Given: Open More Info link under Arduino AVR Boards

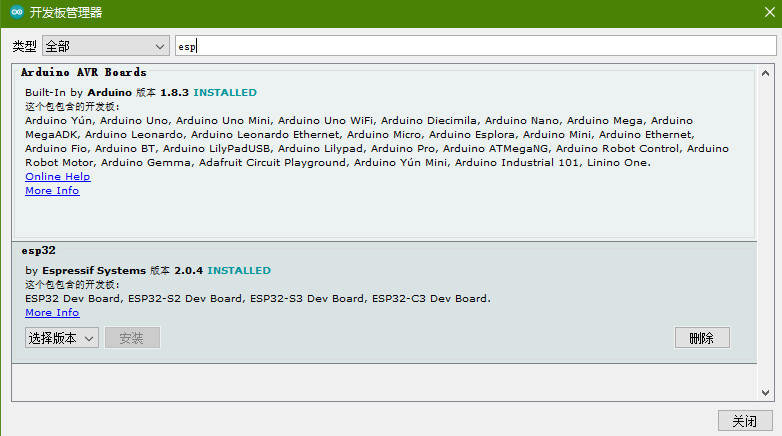Looking at the screenshot, I should 52,191.
